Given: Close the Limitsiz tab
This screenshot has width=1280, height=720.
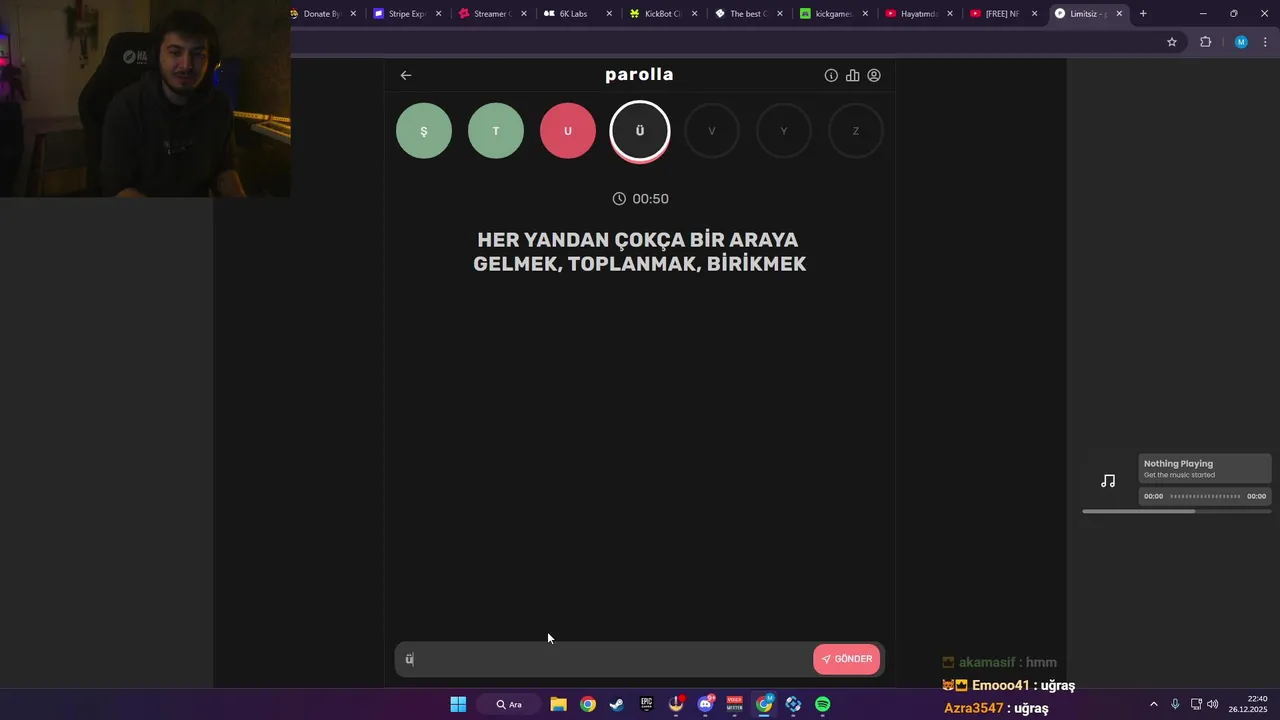Looking at the screenshot, I should coord(1119,14).
